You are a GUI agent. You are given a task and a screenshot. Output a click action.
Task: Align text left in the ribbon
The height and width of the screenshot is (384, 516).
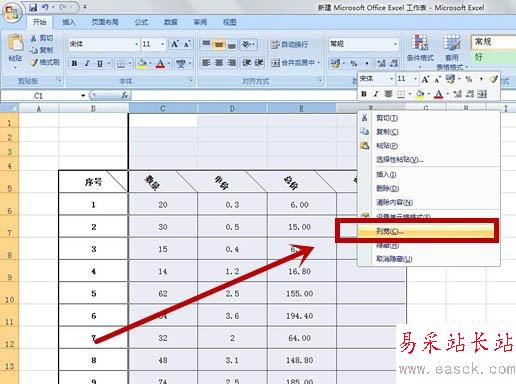(206, 63)
